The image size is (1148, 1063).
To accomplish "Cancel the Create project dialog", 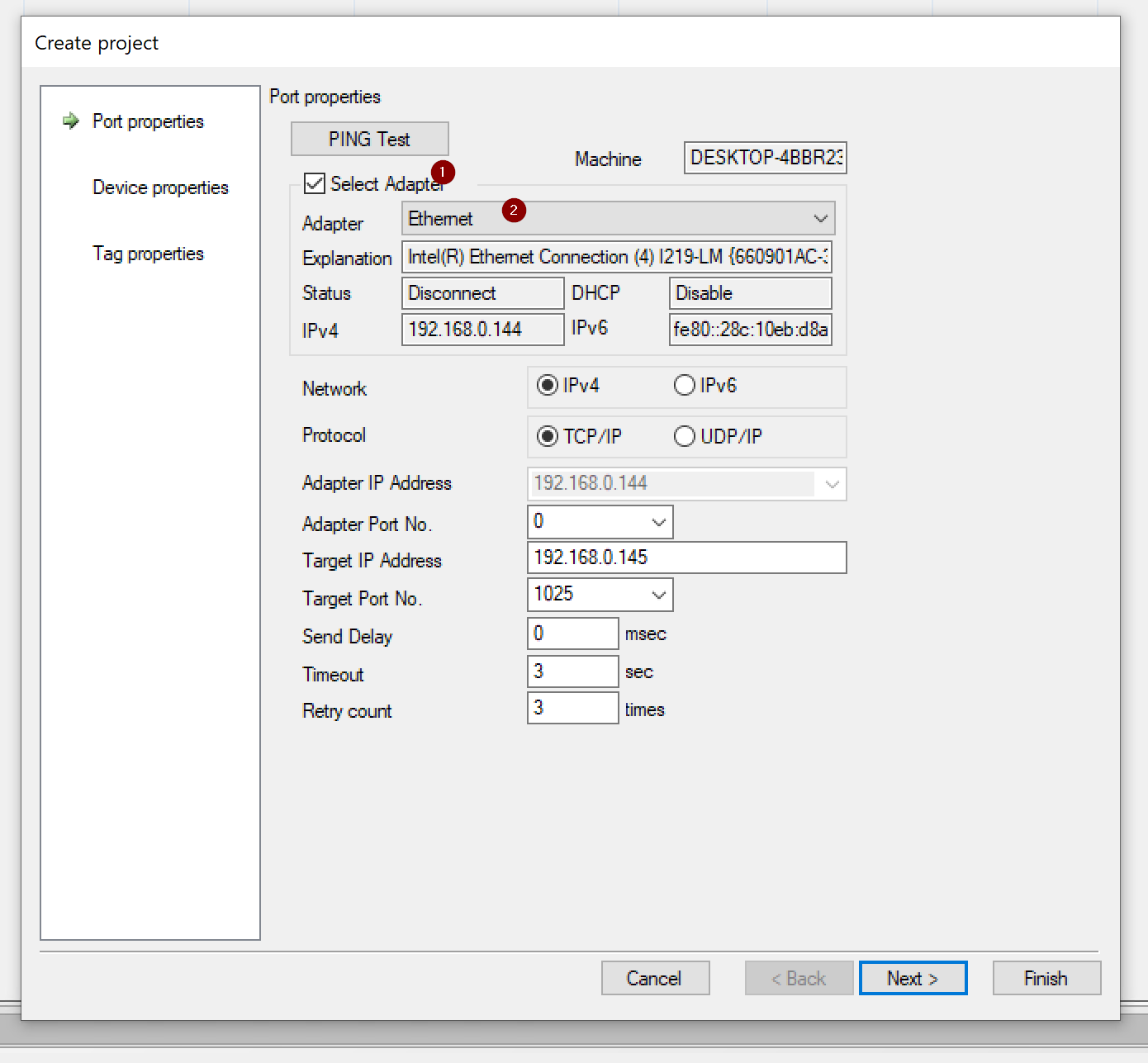I will click(x=654, y=978).
